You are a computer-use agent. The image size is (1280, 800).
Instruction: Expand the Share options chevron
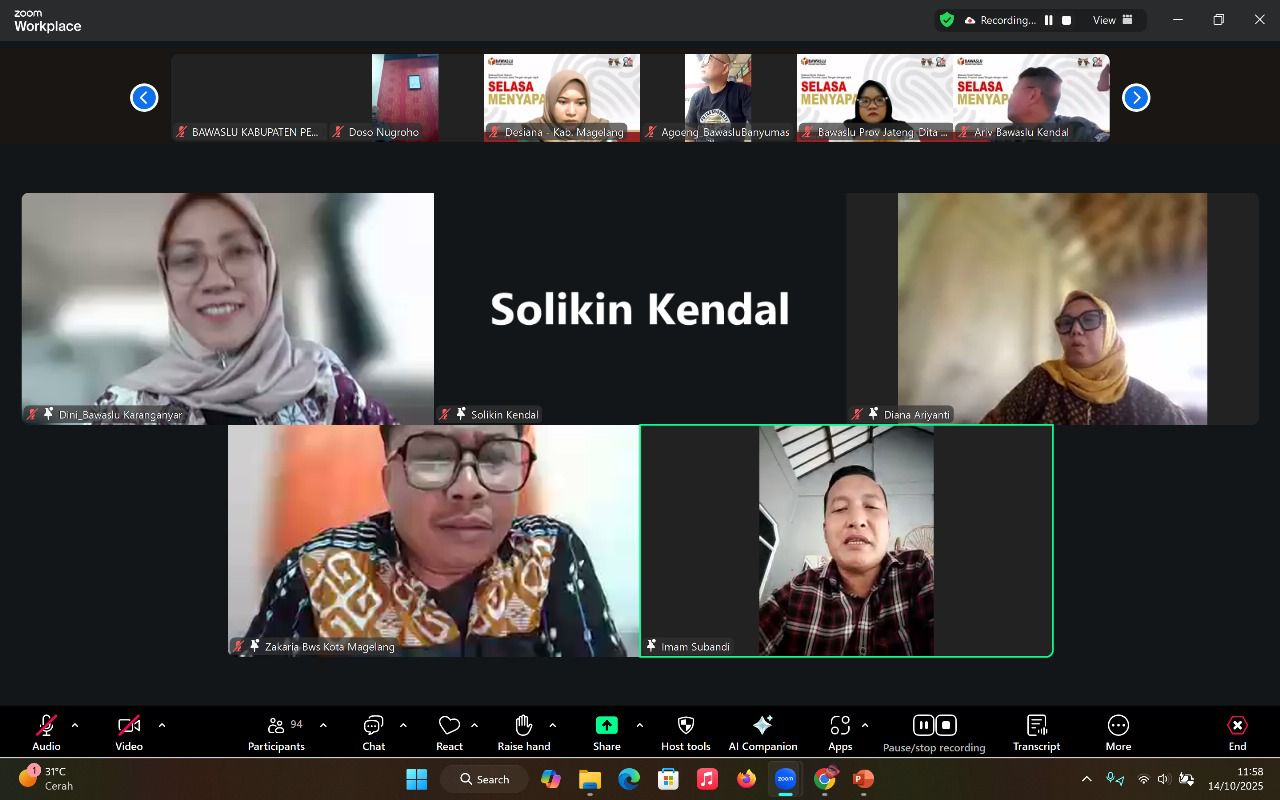coord(640,725)
